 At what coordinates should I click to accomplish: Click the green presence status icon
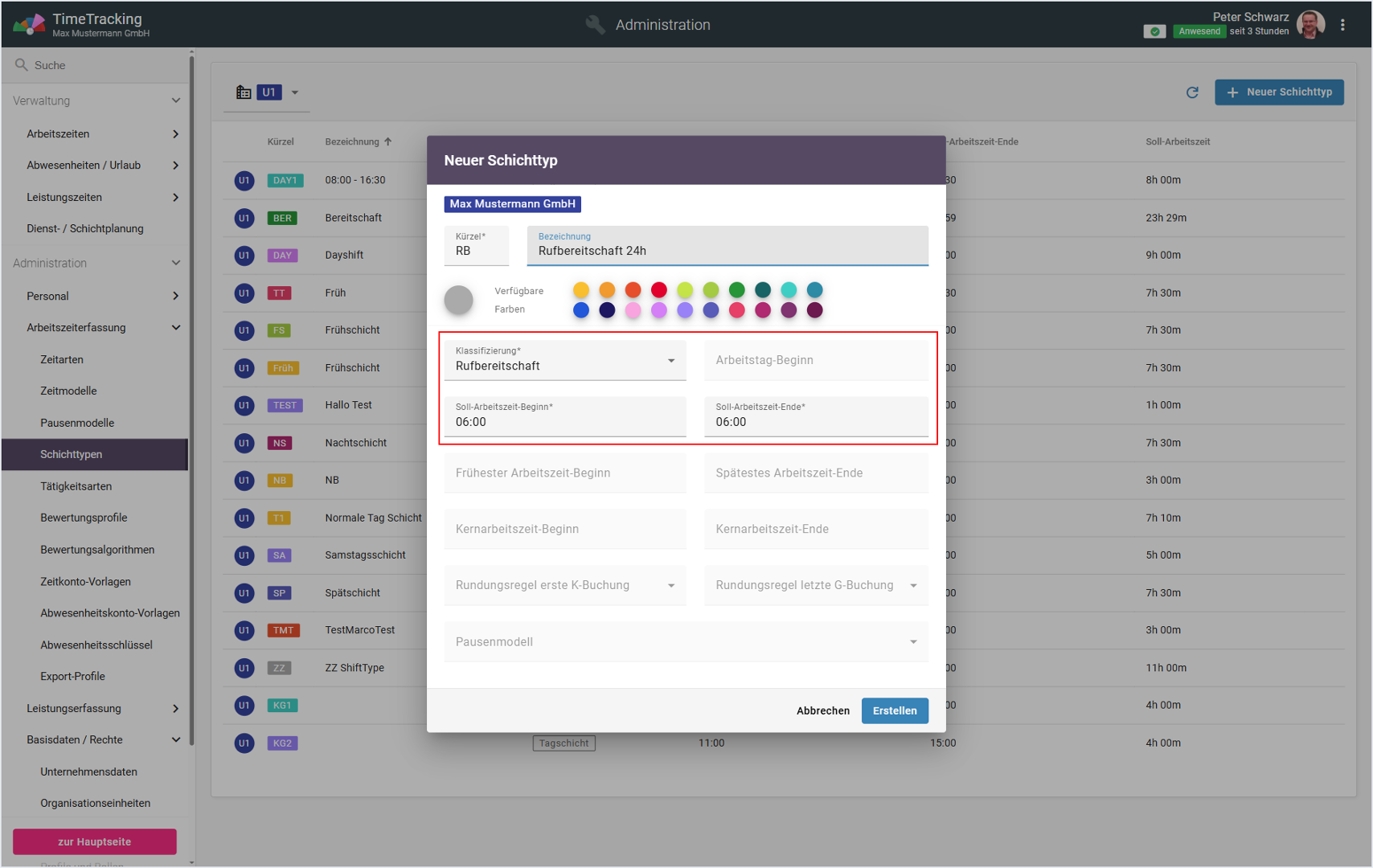1154,31
